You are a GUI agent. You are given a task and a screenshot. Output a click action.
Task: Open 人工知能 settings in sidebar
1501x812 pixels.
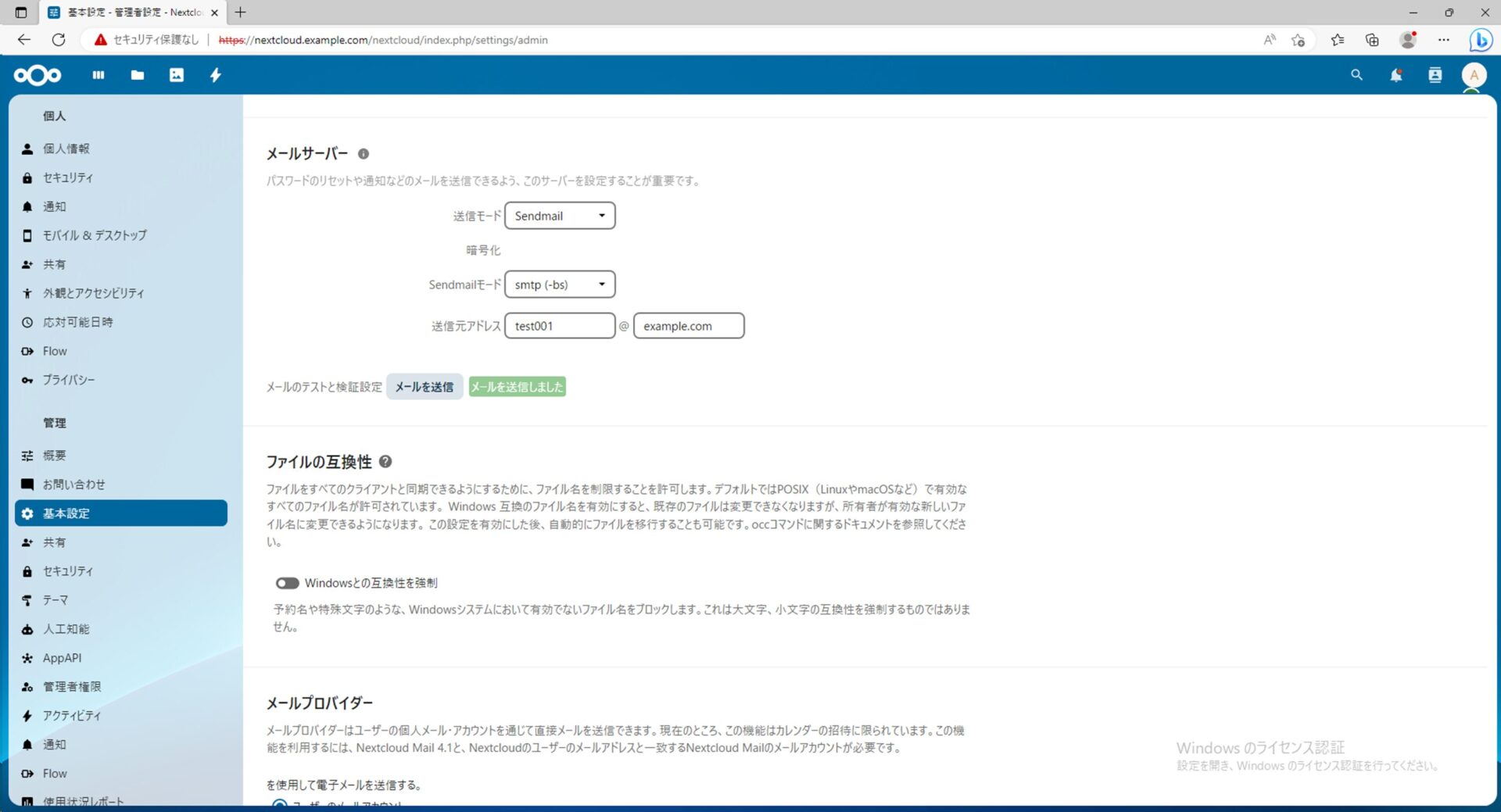pyautogui.click(x=66, y=629)
